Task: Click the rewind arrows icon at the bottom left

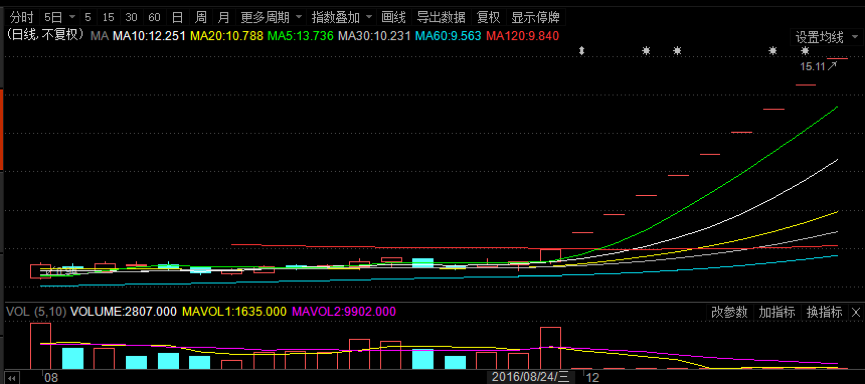Action: coord(12,378)
